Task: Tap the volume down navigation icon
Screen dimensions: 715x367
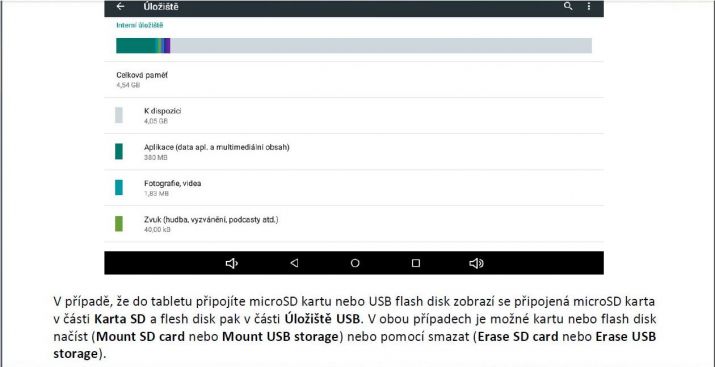Action: coord(232,263)
